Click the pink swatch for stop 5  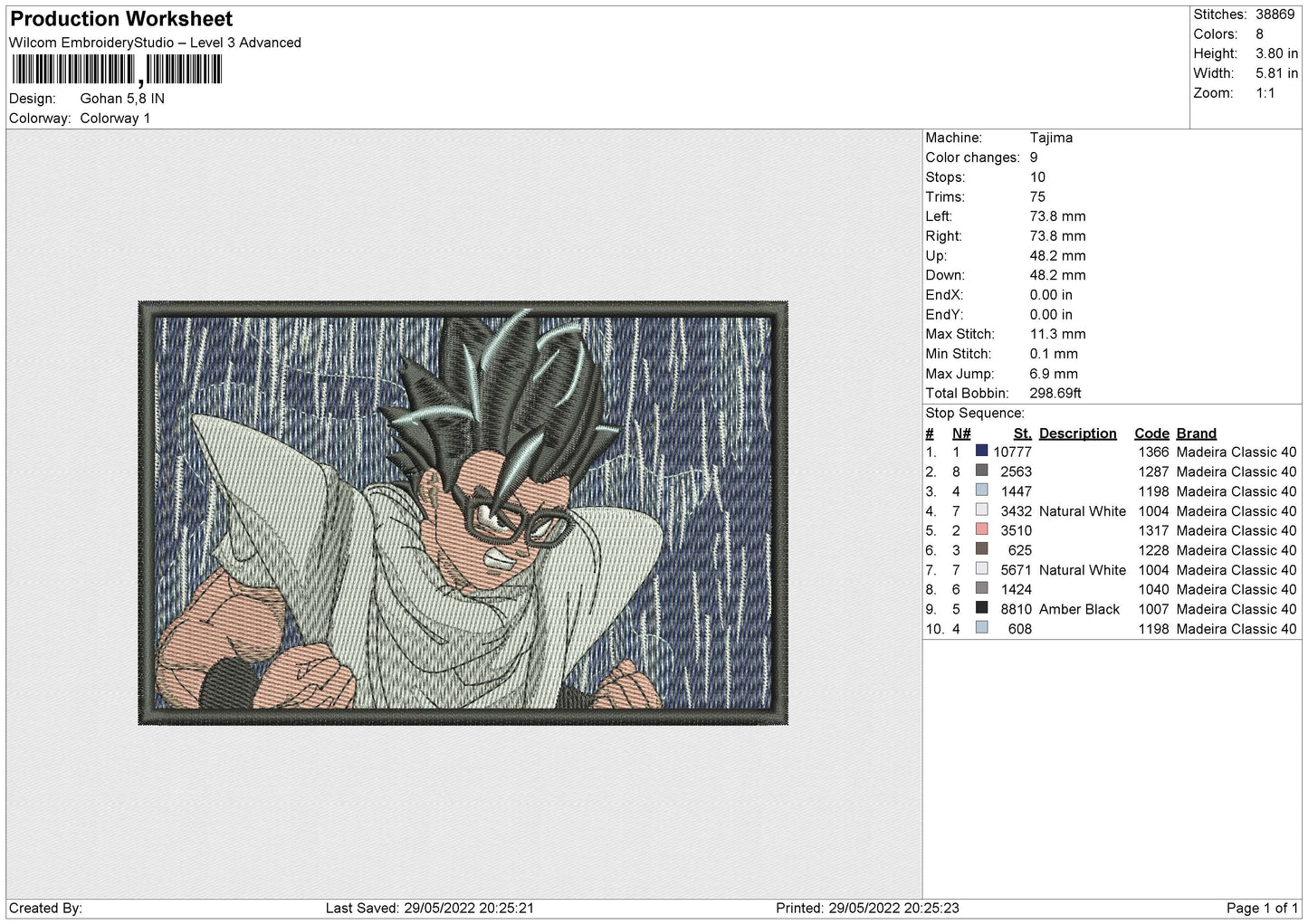[981, 529]
